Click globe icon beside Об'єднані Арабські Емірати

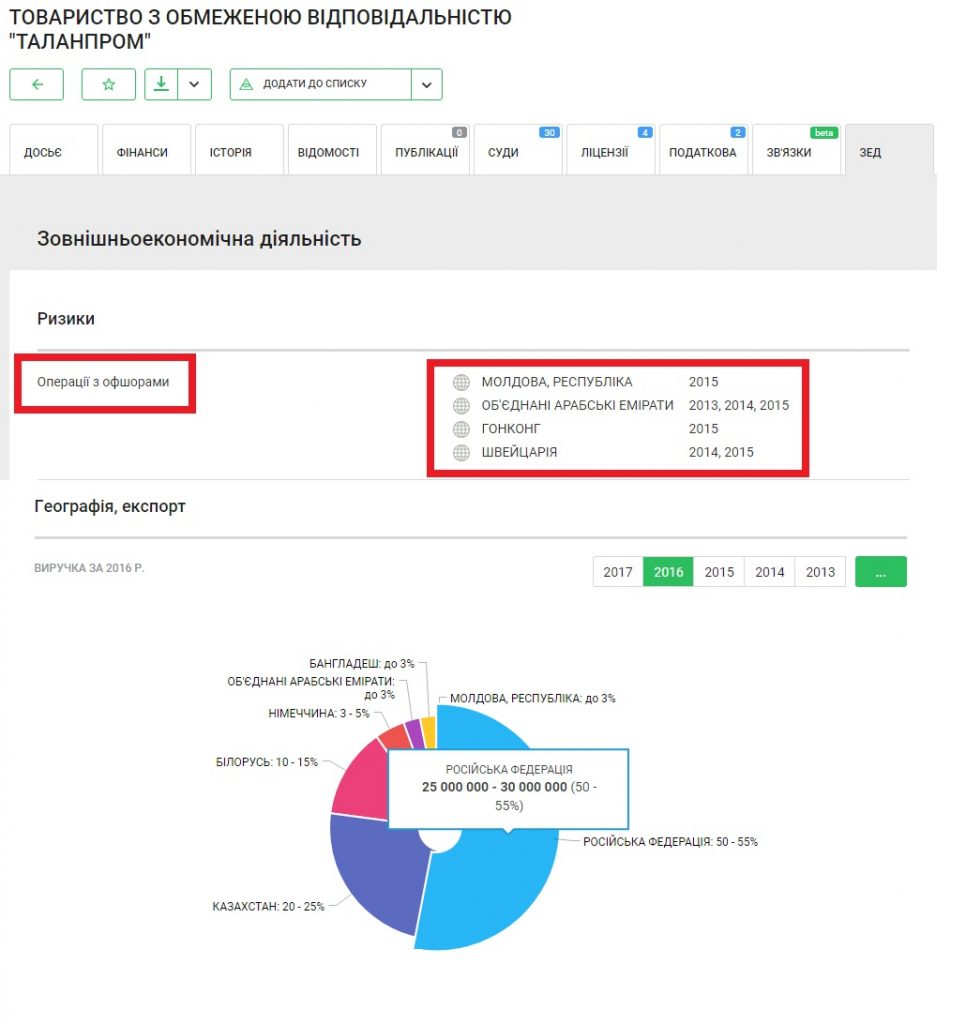461,406
